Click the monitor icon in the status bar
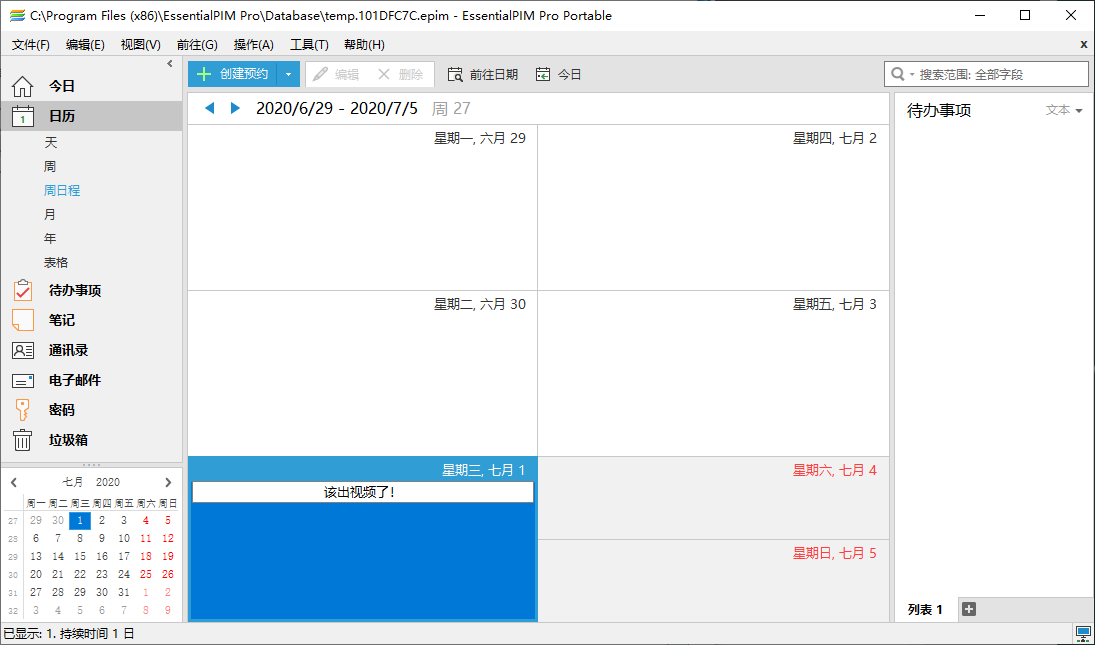Image resolution: width=1095 pixels, height=645 pixels. click(1082, 632)
